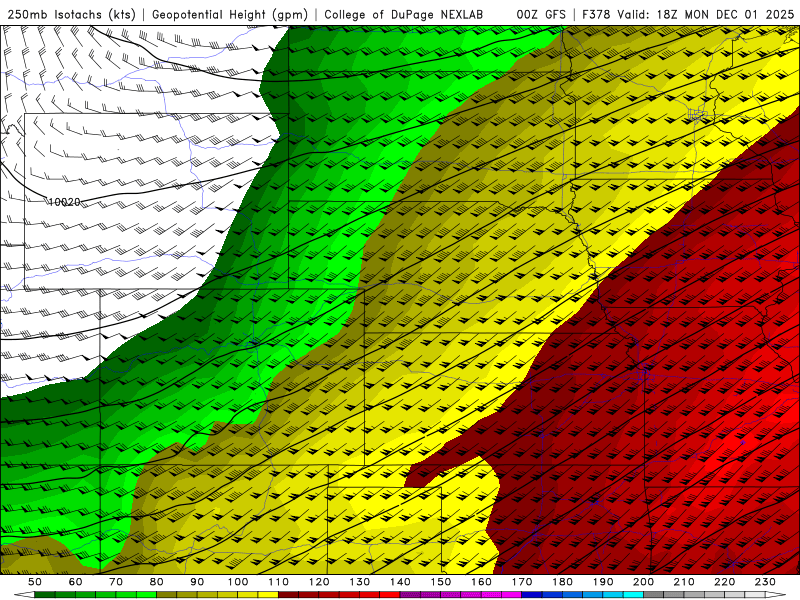This screenshot has height=600, width=800.
Task: Click the '220' colorbar tick label
Action: 725,582
